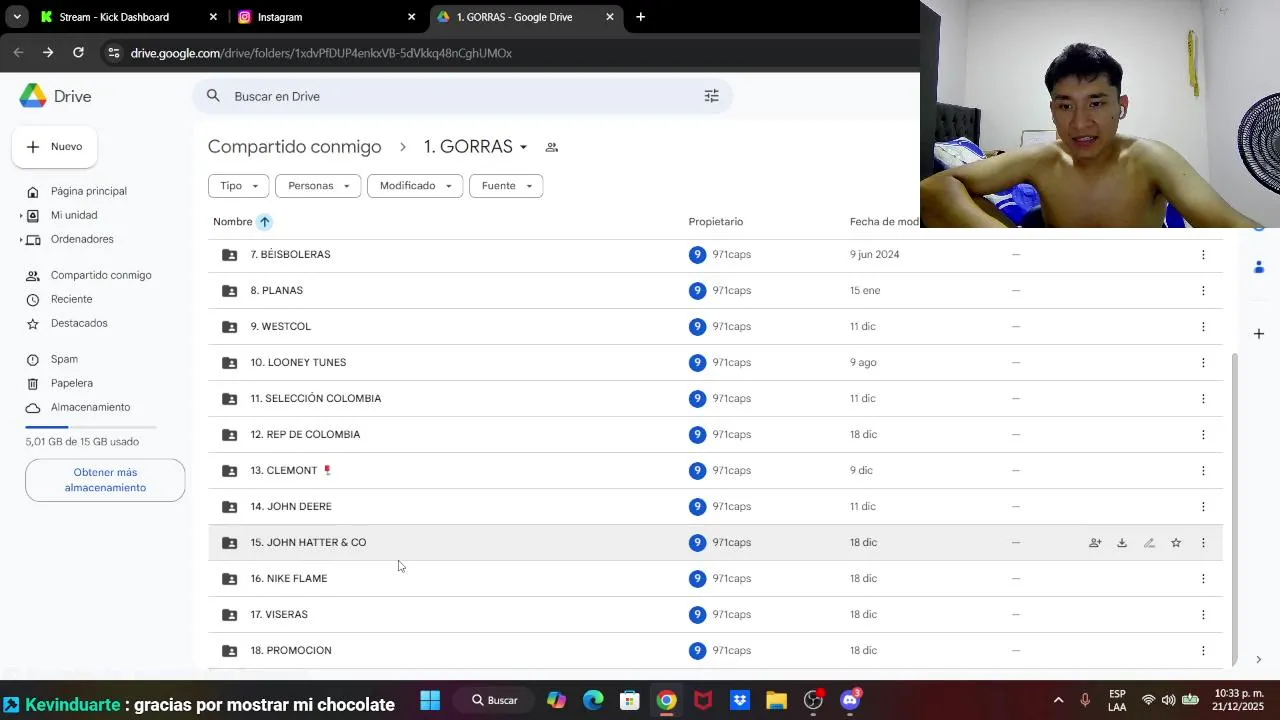Open Papelera in sidebar
Viewport: 1280px width, 720px height.
pos(72,383)
